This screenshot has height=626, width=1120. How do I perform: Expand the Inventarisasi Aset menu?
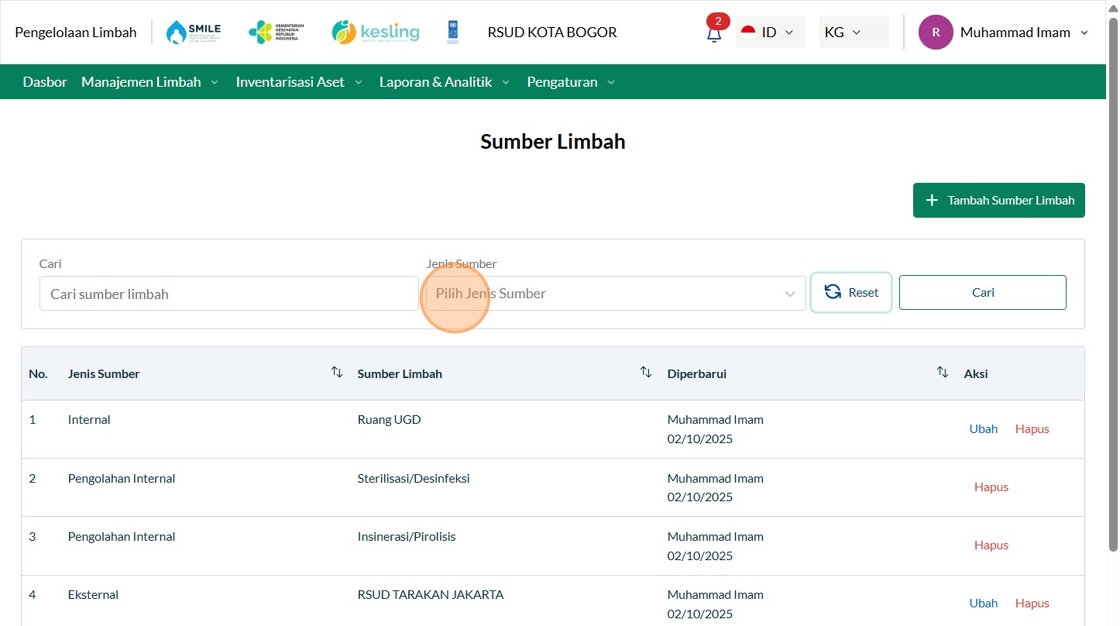pyautogui.click(x=299, y=82)
